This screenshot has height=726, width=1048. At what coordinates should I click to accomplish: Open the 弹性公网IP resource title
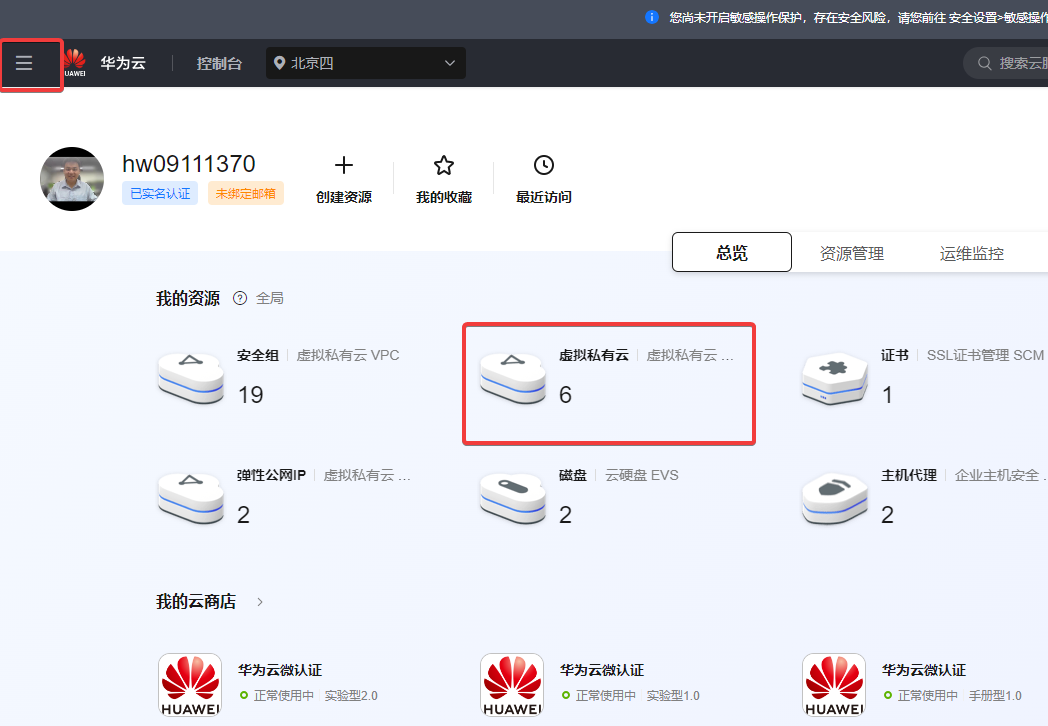tap(271, 475)
